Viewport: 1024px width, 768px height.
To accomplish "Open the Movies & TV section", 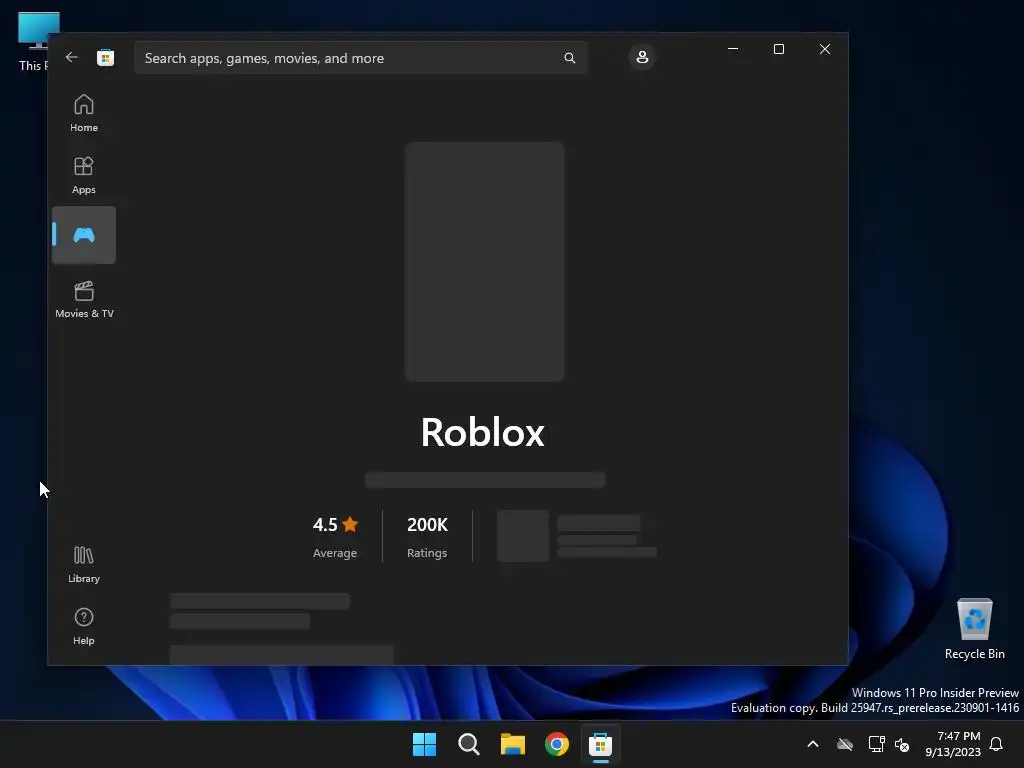I will [x=84, y=299].
